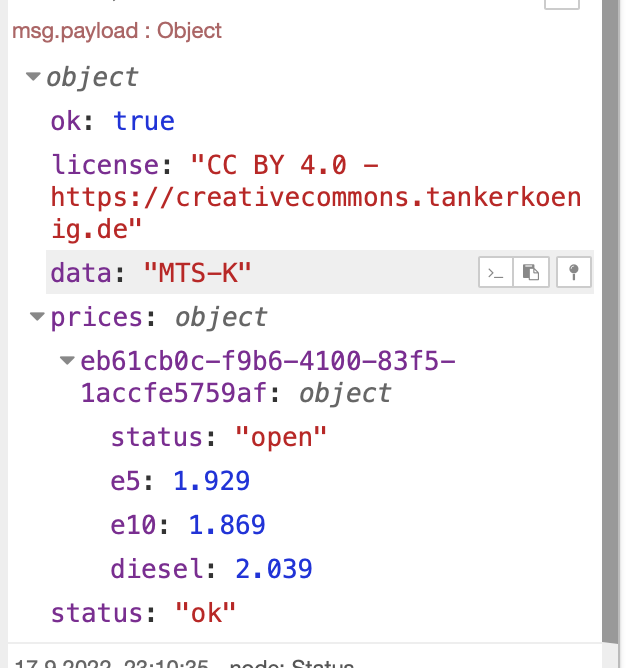Toggle number format of e5 value 1.929
This screenshot has height=668, width=634.
[211, 481]
